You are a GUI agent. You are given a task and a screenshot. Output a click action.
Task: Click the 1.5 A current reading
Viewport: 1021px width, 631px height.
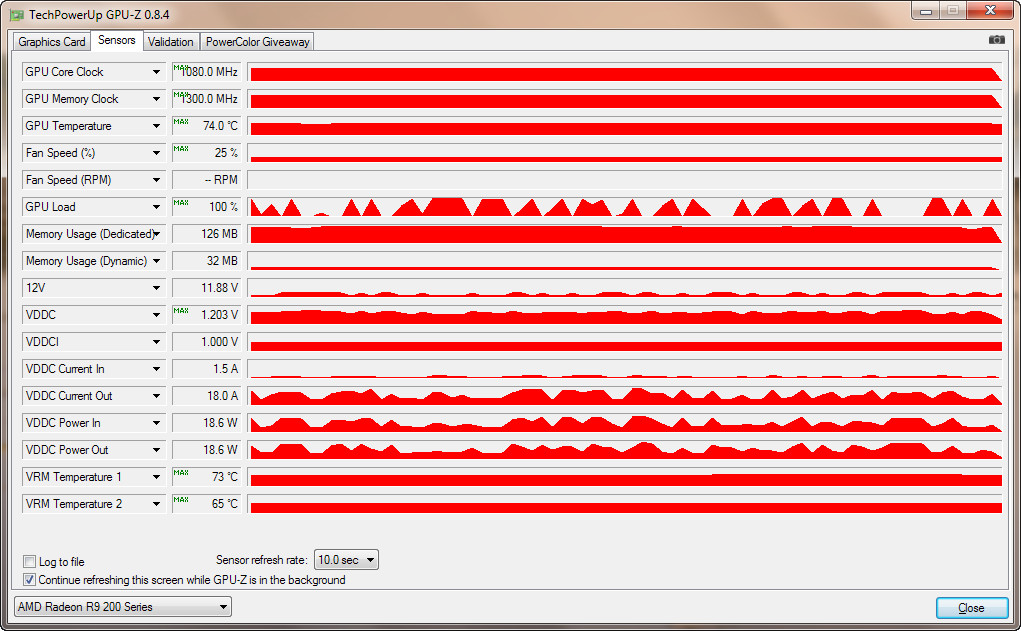click(x=206, y=369)
